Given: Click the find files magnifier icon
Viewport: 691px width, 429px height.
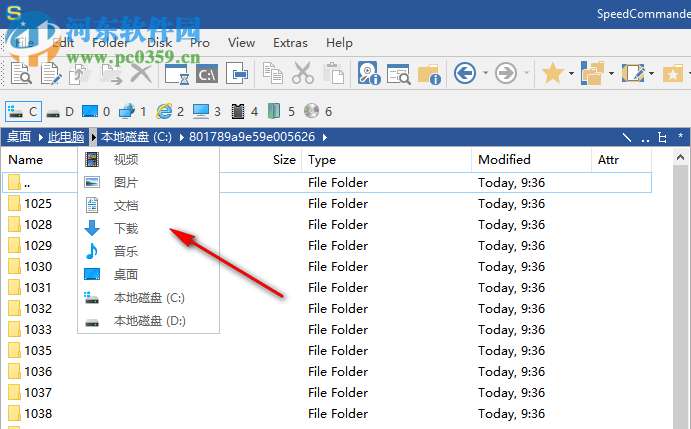Looking at the screenshot, I should (x=399, y=74).
